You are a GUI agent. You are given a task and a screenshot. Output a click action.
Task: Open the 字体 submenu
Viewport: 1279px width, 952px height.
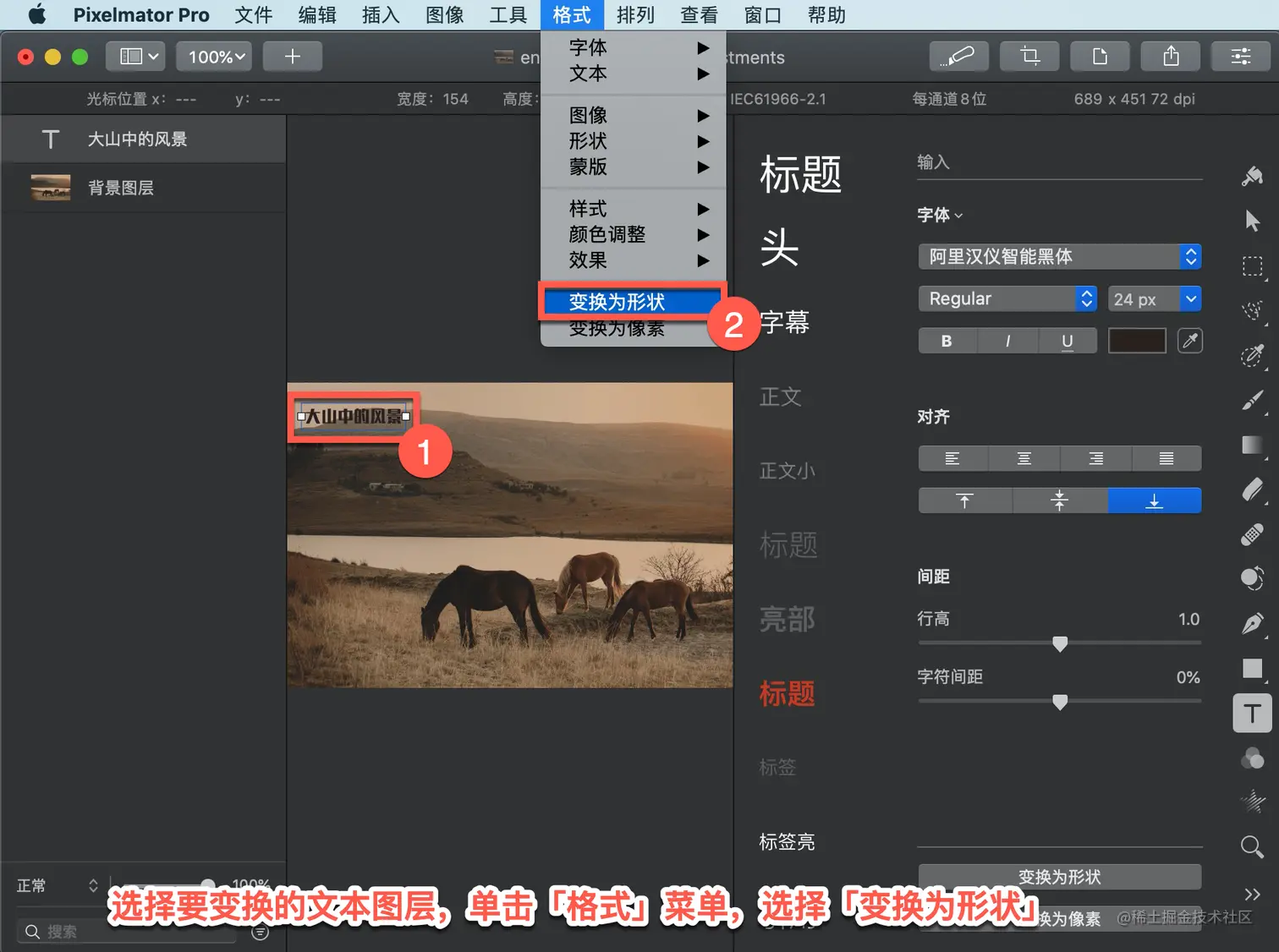[633, 47]
